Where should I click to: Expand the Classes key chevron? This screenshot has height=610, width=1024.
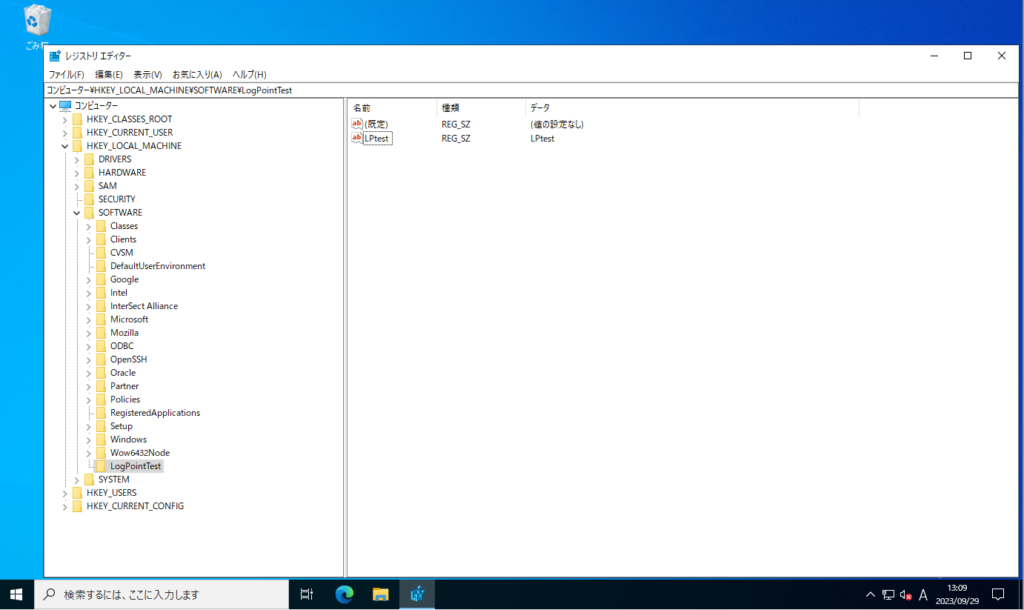click(88, 227)
